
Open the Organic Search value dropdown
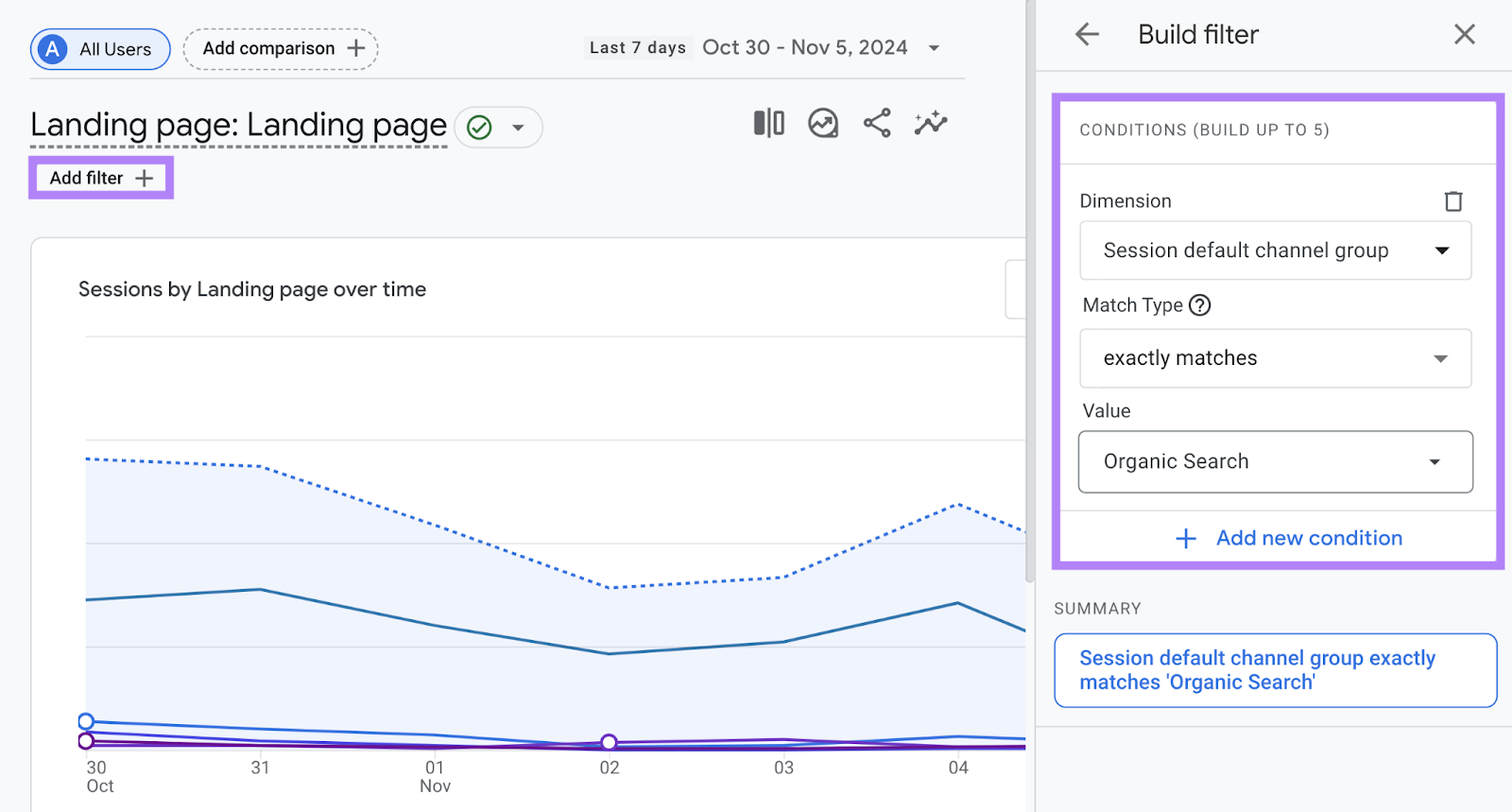pyautogui.click(x=1275, y=462)
